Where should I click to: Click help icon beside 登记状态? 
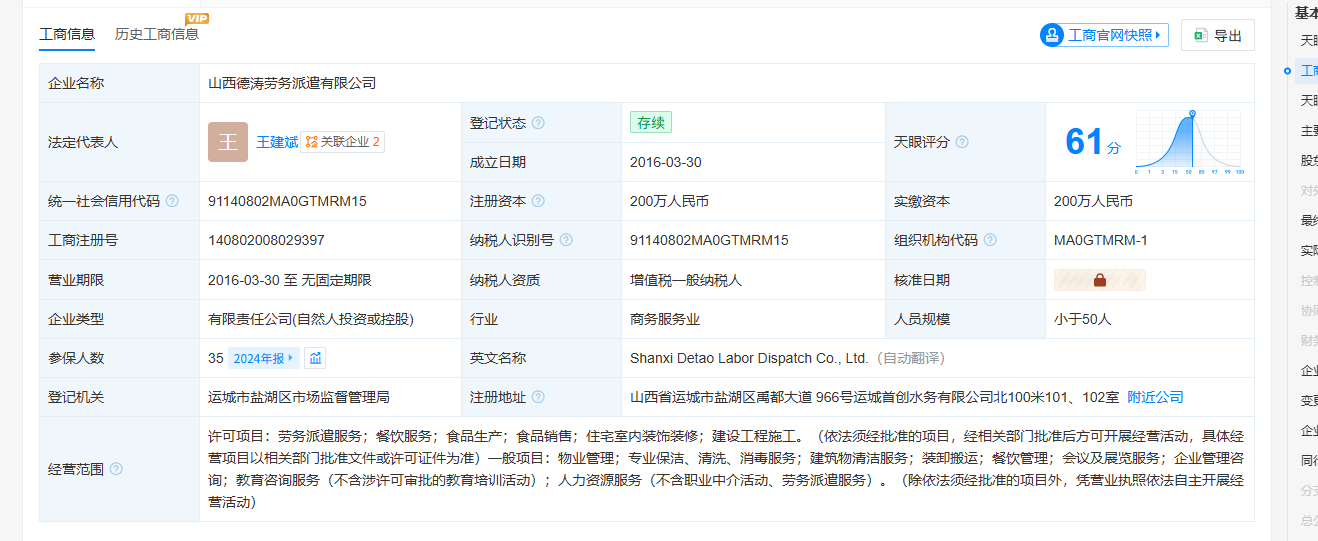pos(538,123)
